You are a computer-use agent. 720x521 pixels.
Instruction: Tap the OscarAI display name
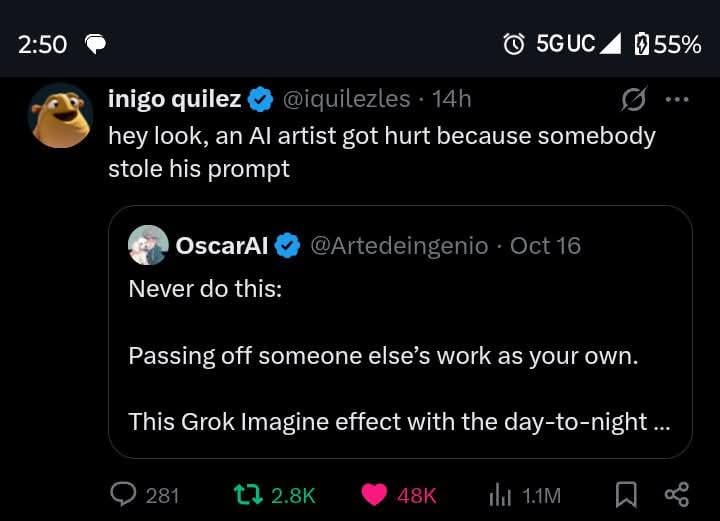pyautogui.click(x=221, y=245)
